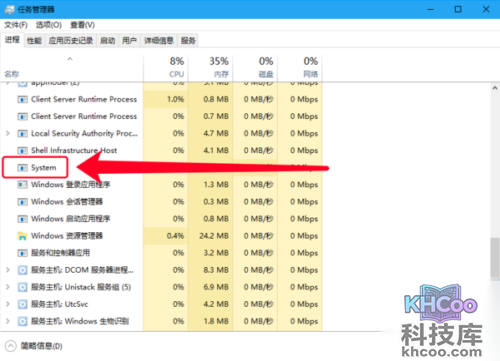Click the 1.0% CPU value
The width and height of the screenshot is (500, 361).
176,99
